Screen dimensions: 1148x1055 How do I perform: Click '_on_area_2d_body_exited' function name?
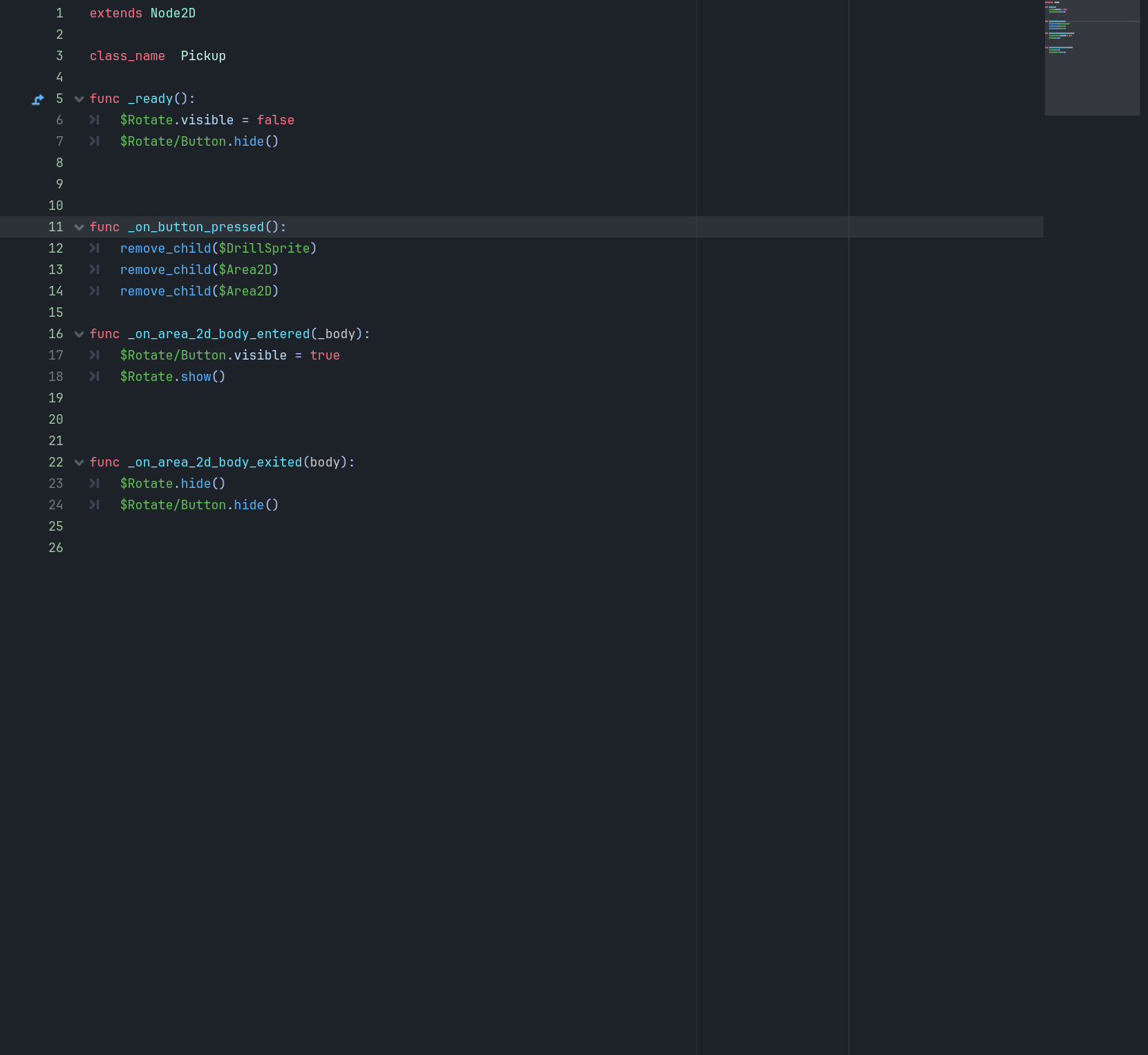[215, 463]
